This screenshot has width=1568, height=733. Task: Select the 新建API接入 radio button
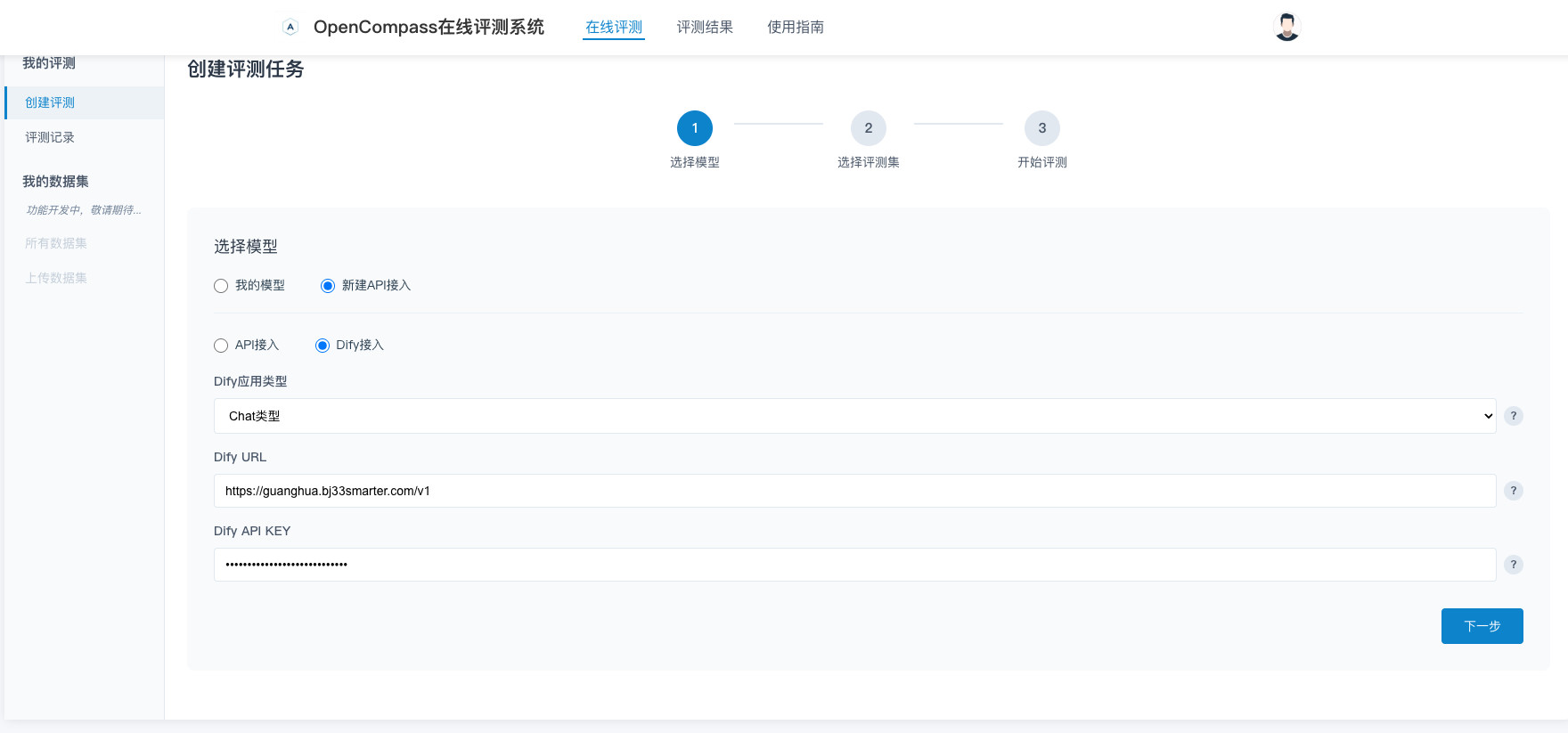[328, 286]
